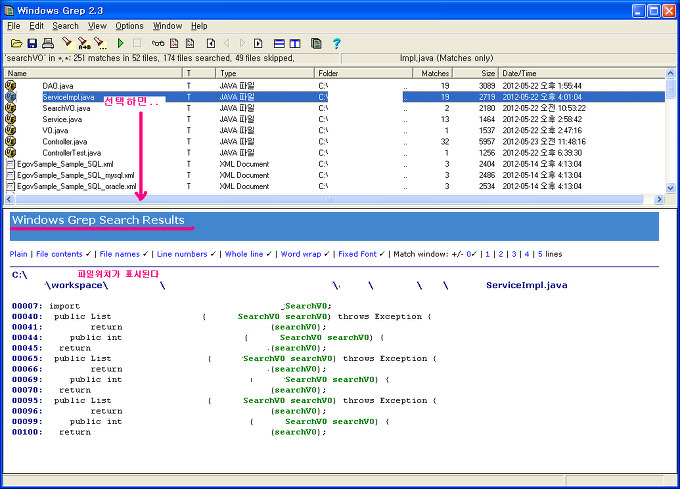Click the file list scroll left arrow

[9, 199]
